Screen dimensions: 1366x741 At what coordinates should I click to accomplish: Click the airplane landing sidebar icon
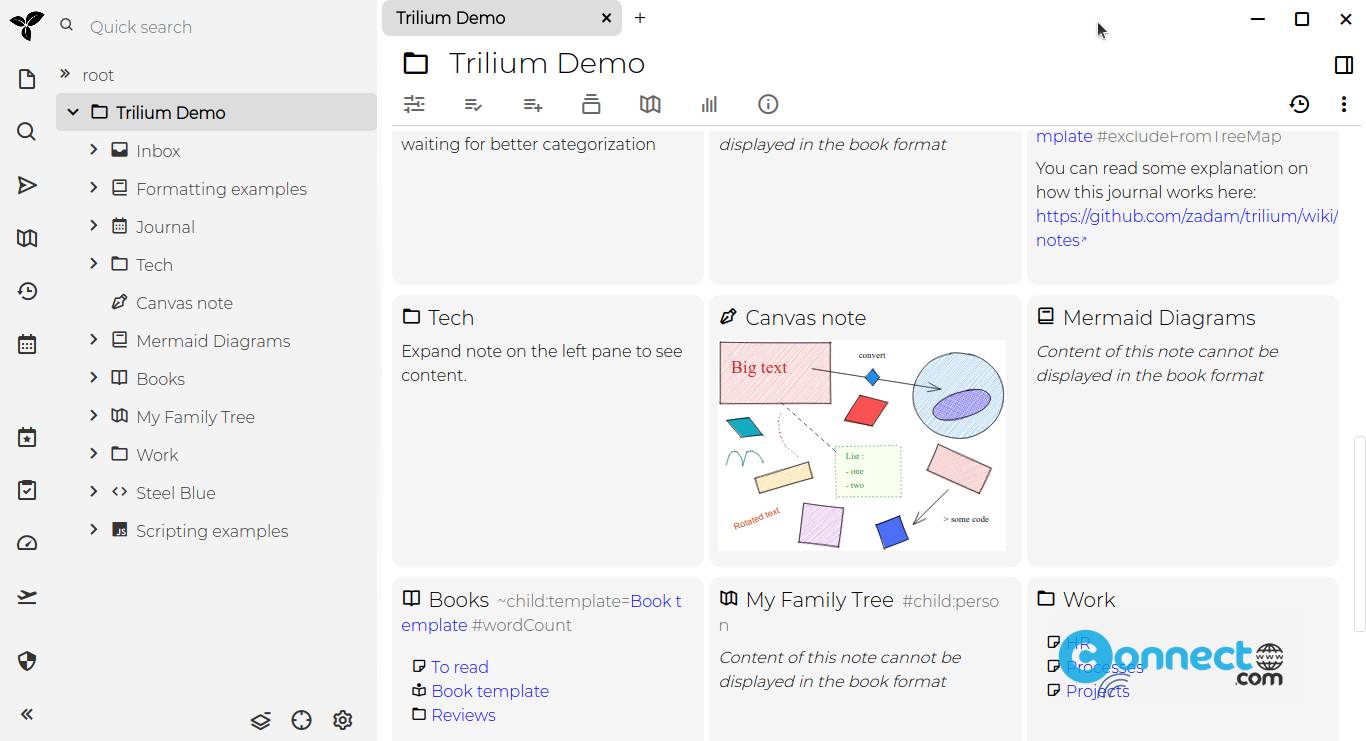27,597
